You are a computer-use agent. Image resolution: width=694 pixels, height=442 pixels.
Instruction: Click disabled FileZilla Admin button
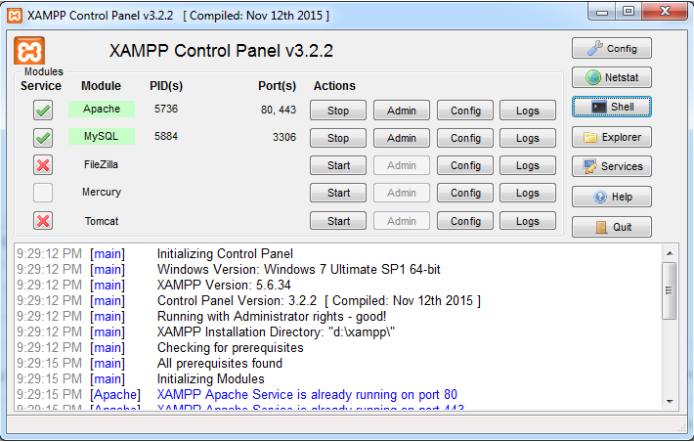(x=401, y=165)
